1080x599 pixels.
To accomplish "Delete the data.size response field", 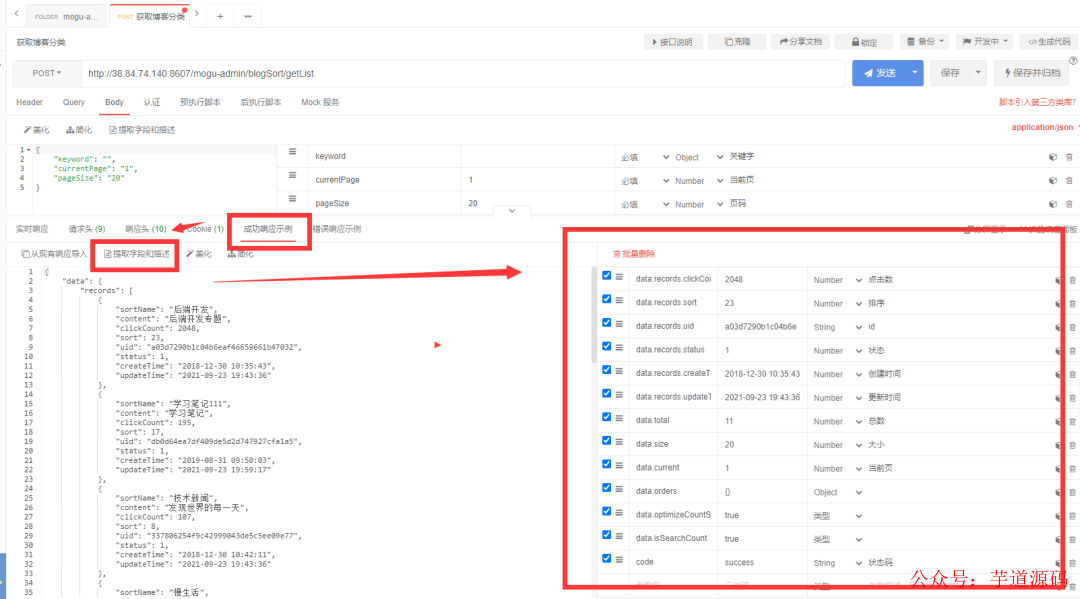I will pos(1072,445).
